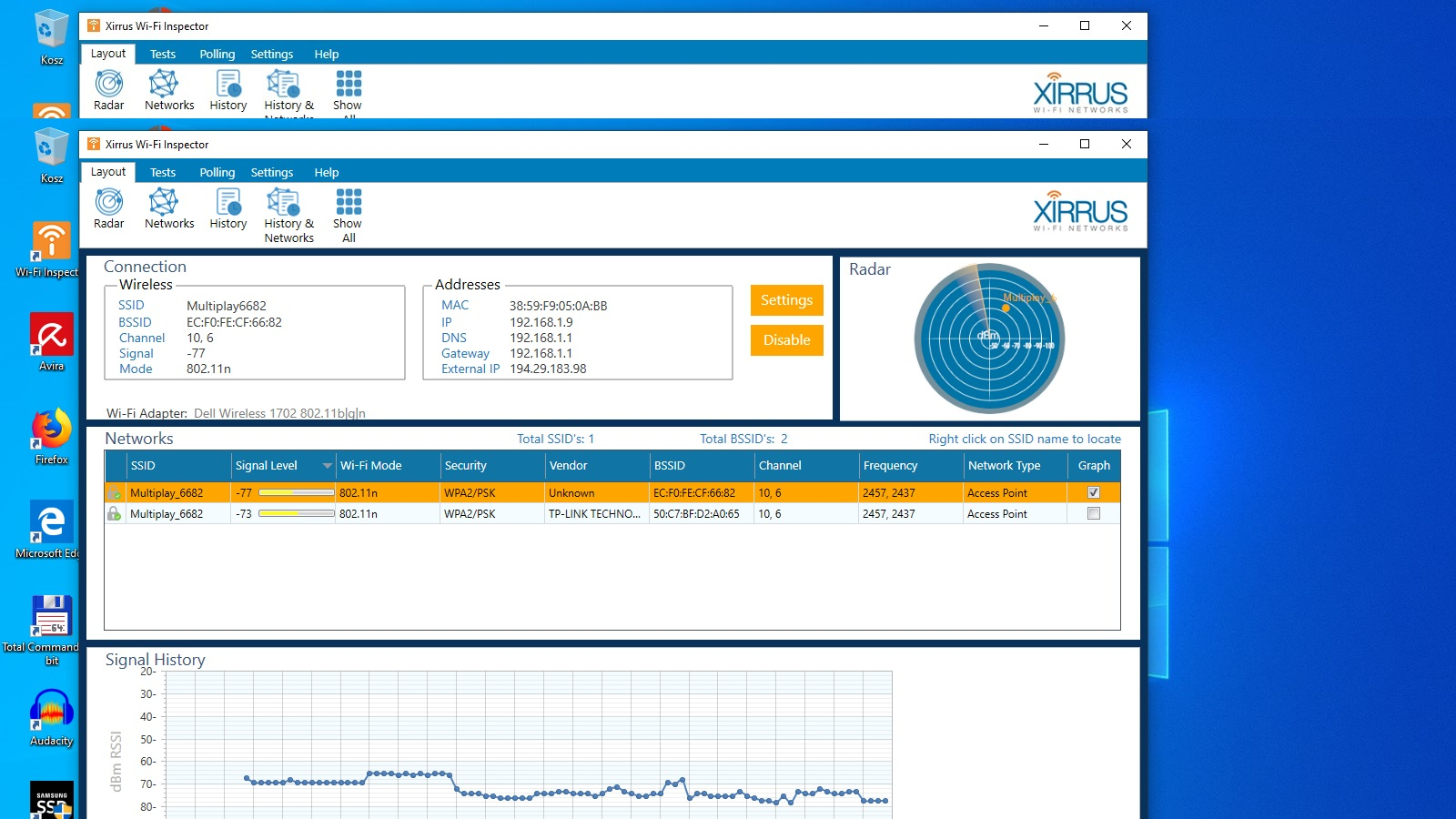Launch Audacity from the desktop
The height and width of the screenshot is (819, 1456).
pyautogui.click(x=51, y=717)
